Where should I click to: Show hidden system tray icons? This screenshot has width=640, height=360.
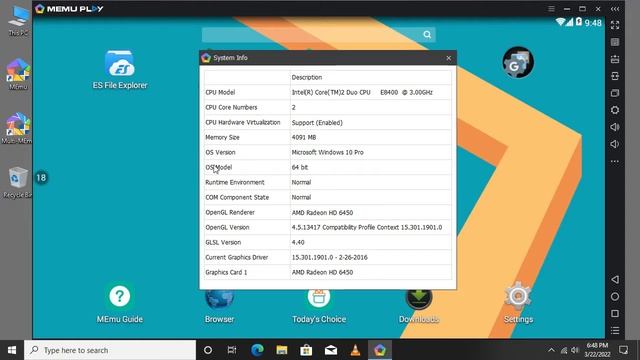pos(551,350)
